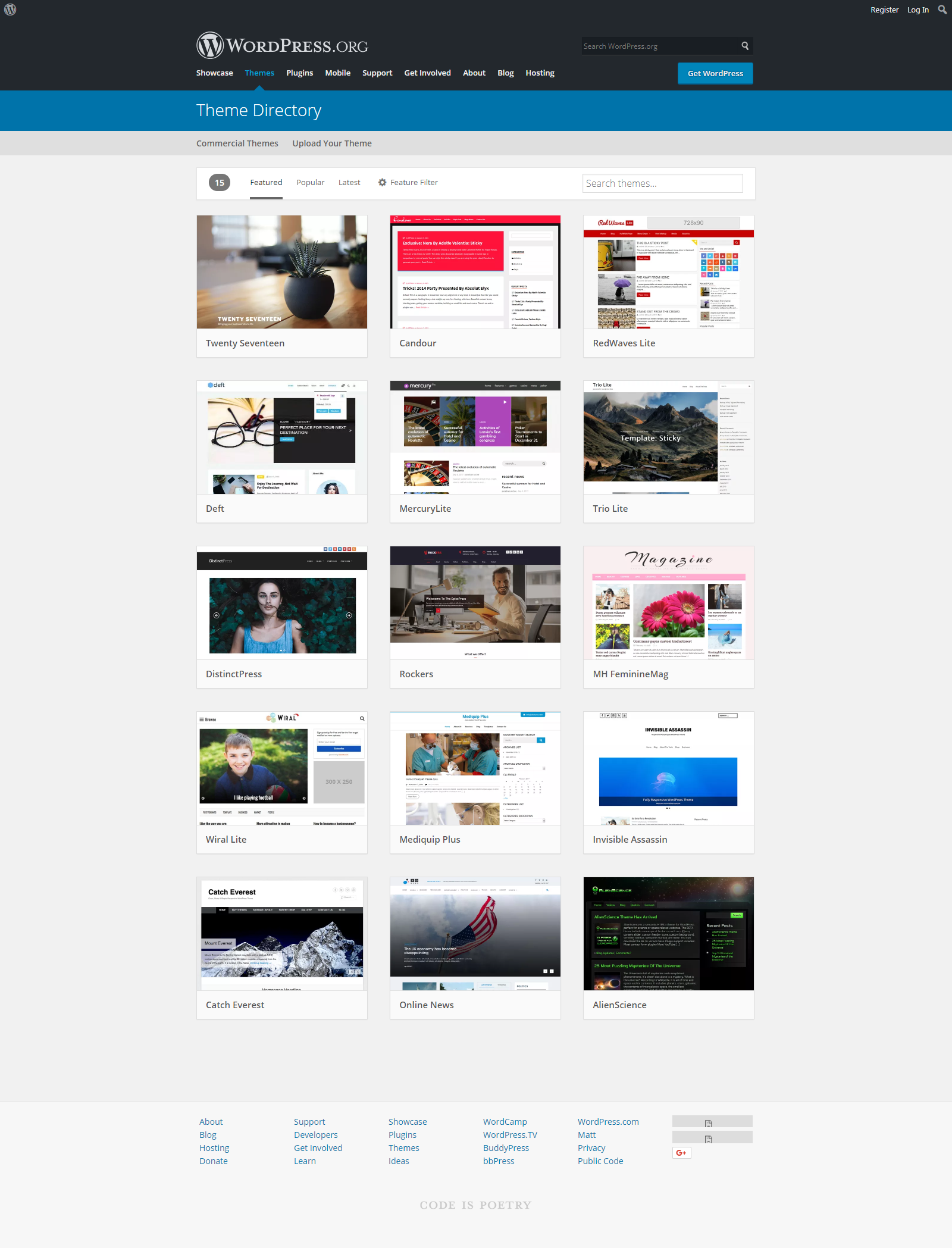952x1248 pixels.
Task: Click the footer BuddyPress link
Action: (x=506, y=1148)
